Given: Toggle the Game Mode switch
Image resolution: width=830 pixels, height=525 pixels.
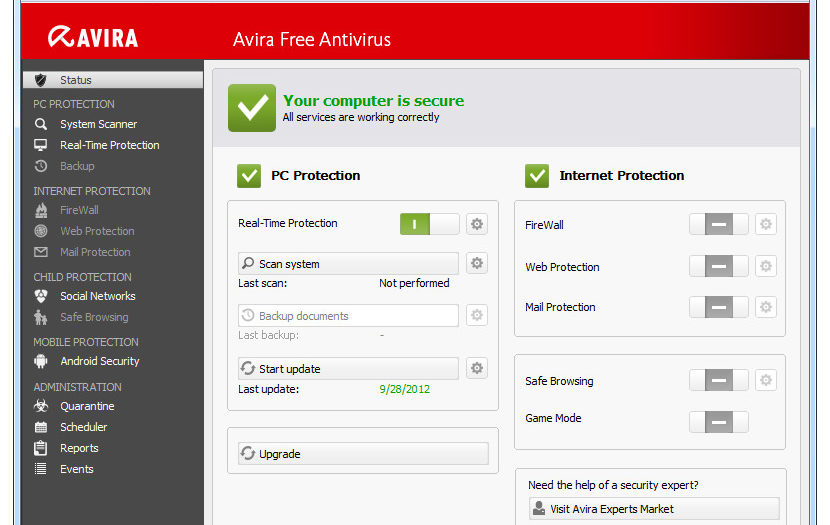Looking at the screenshot, I should (718, 422).
